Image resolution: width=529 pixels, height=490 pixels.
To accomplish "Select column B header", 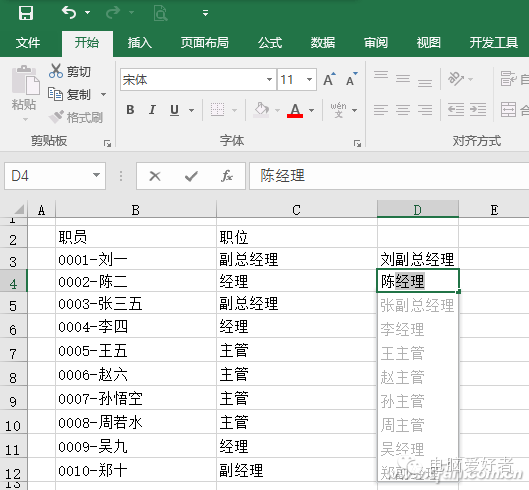I will [136, 210].
